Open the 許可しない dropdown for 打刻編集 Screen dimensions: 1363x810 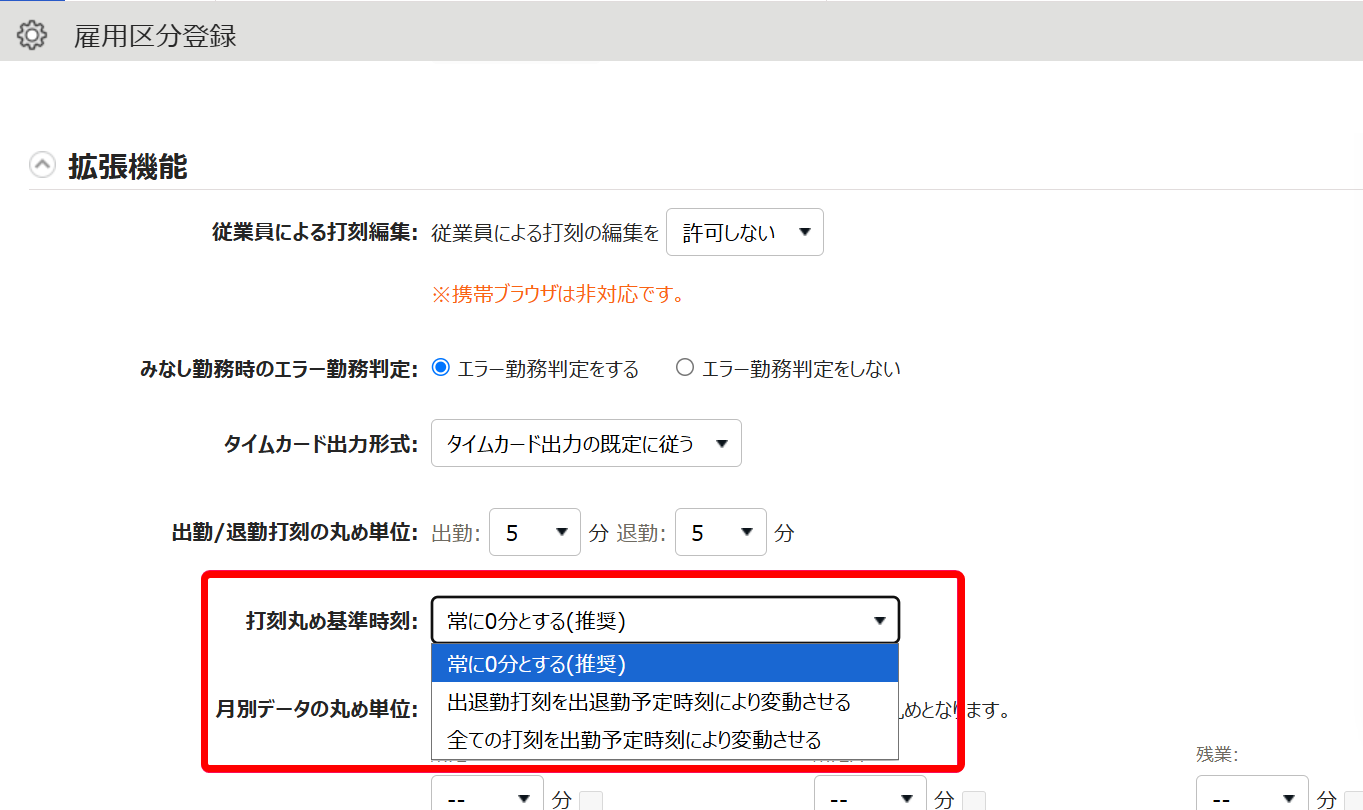[x=745, y=232]
